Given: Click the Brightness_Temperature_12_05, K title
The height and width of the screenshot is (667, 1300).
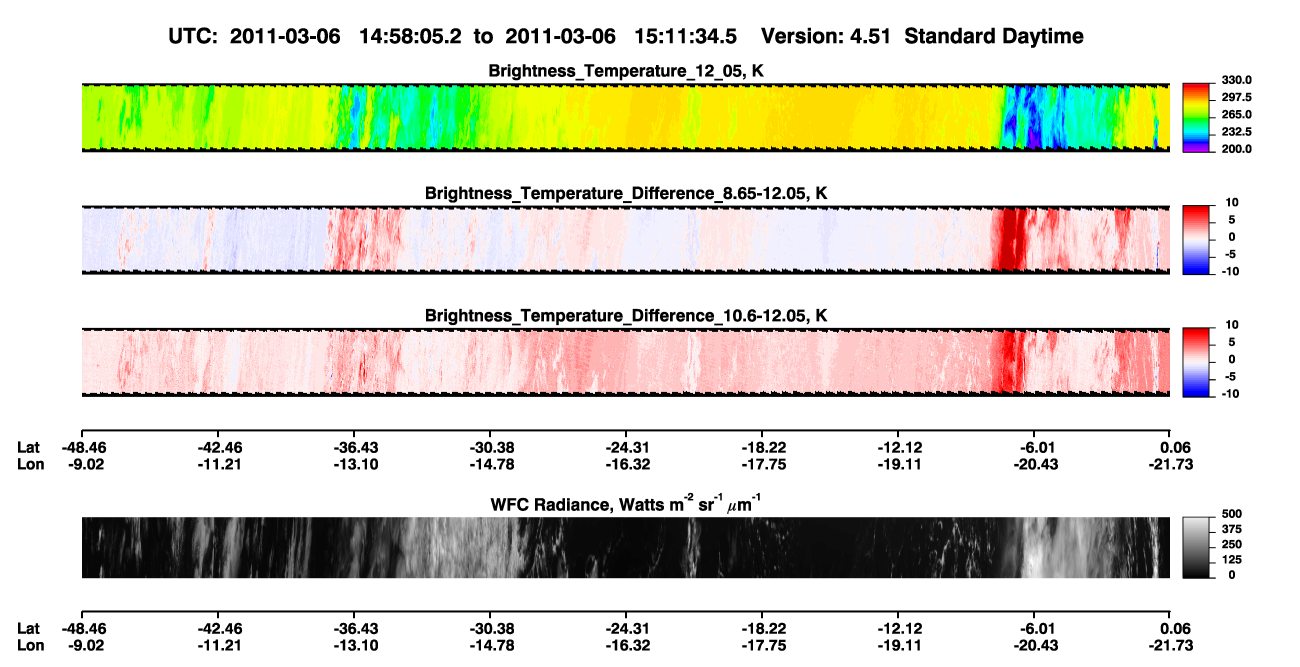Looking at the screenshot, I should [x=626, y=71].
